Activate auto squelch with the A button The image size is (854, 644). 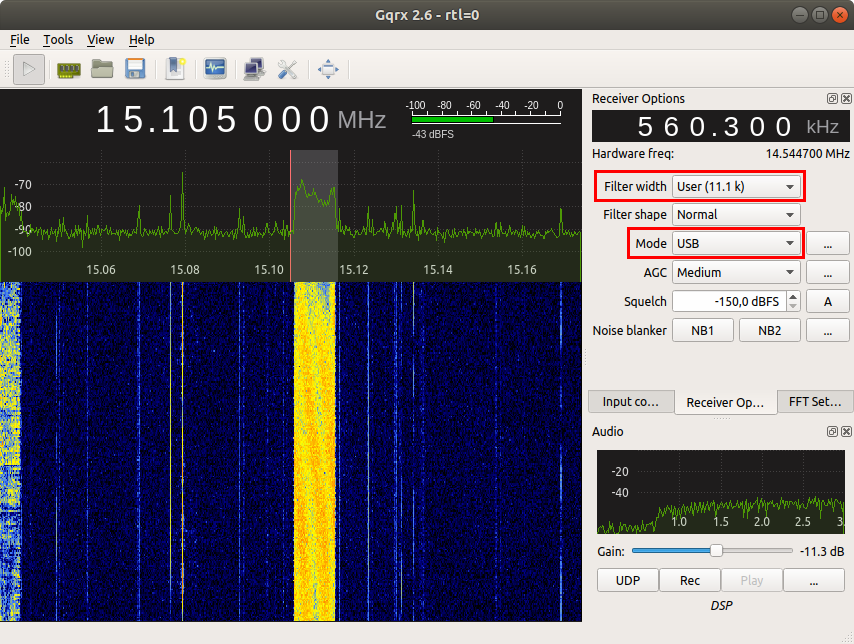coord(828,301)
